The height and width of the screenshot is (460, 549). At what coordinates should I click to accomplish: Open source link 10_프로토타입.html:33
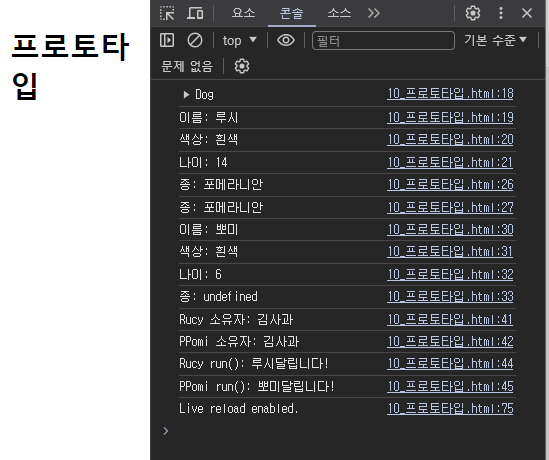[x=450, y=297]
